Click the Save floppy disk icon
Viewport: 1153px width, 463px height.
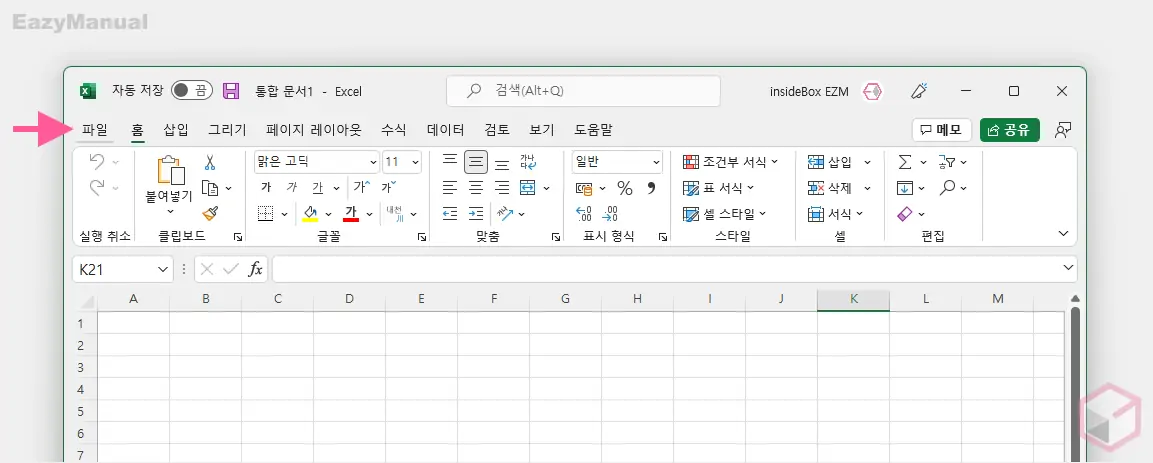click(231, 91)
